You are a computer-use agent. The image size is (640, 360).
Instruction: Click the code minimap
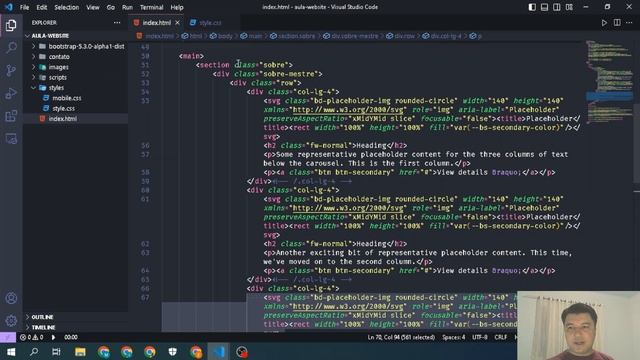609,82
